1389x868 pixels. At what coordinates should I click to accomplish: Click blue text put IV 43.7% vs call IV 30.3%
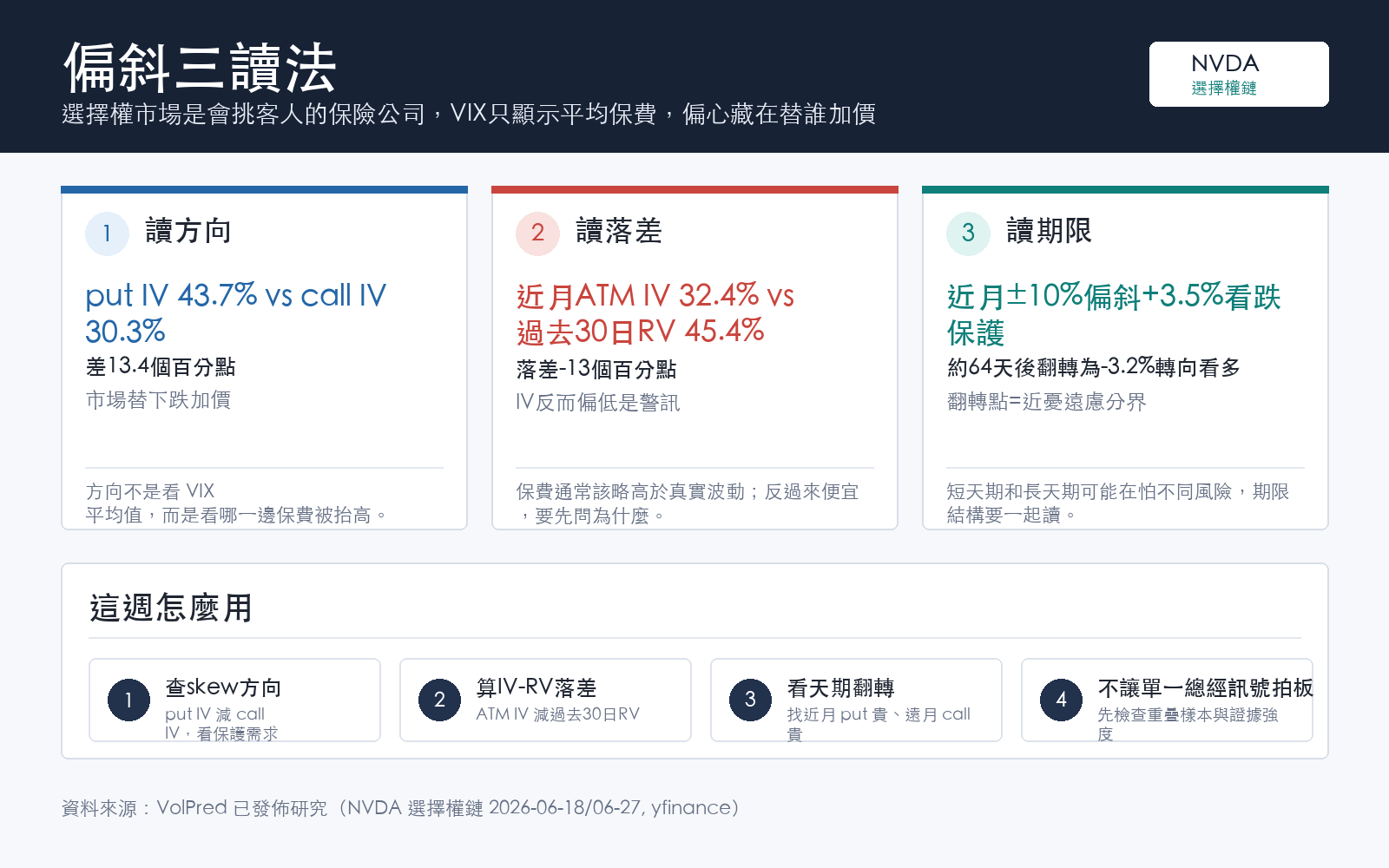[x=236, y=313]
